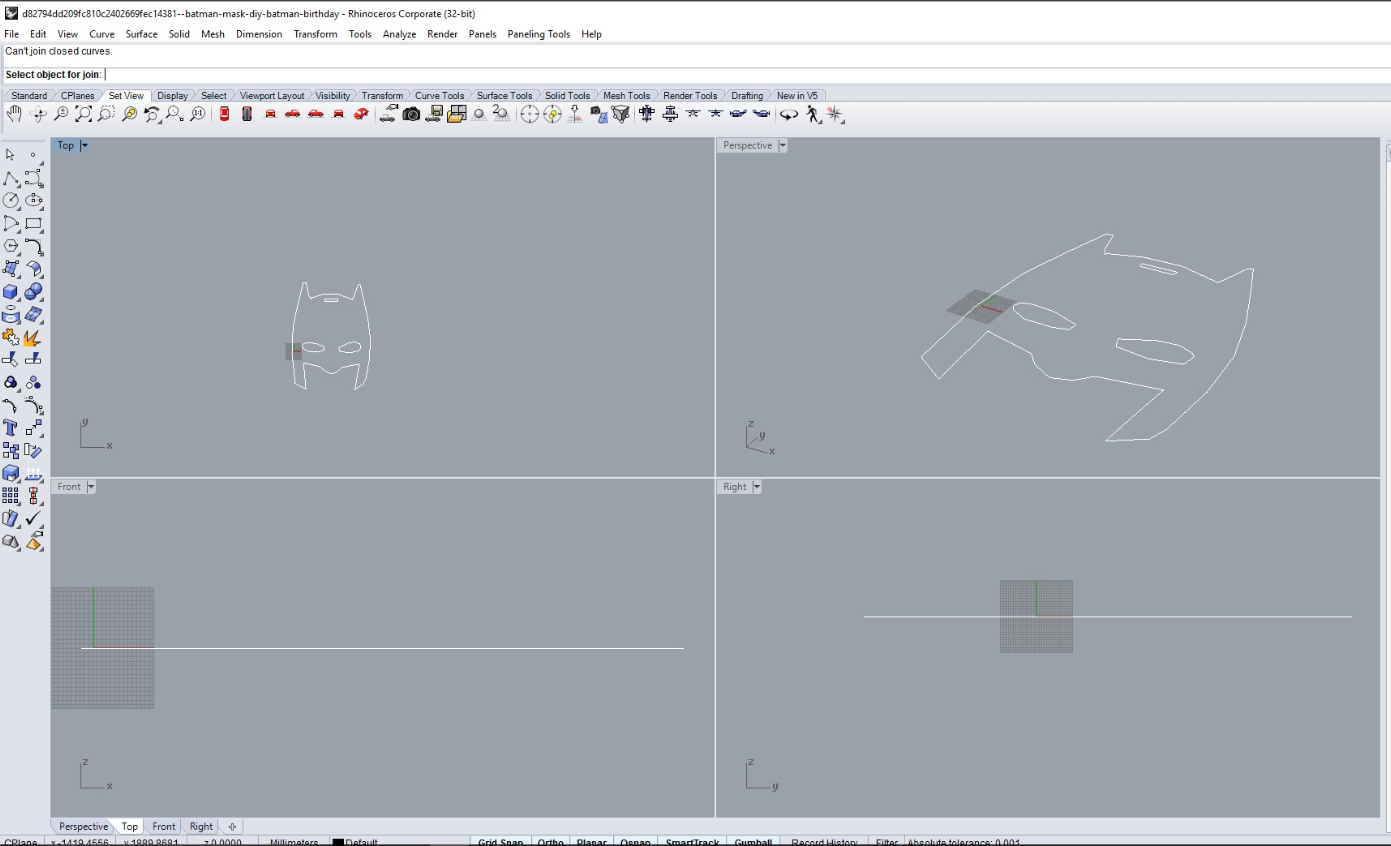This screenshot has height=846, width=1391.
Task: Click the Rotate View tool
Action: pyautogui.click(x=40, y=114)
